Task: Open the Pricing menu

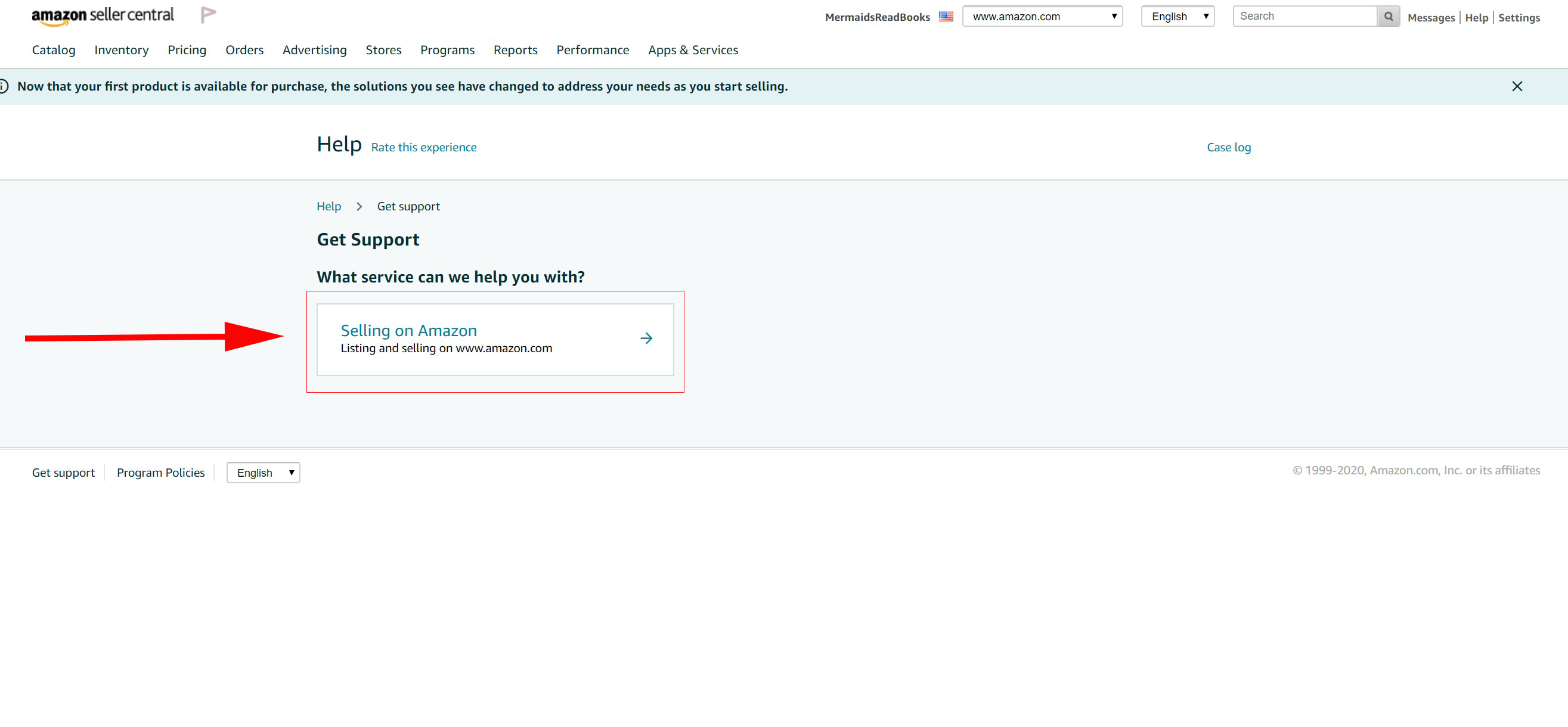Action: click(x=187, y=50)
